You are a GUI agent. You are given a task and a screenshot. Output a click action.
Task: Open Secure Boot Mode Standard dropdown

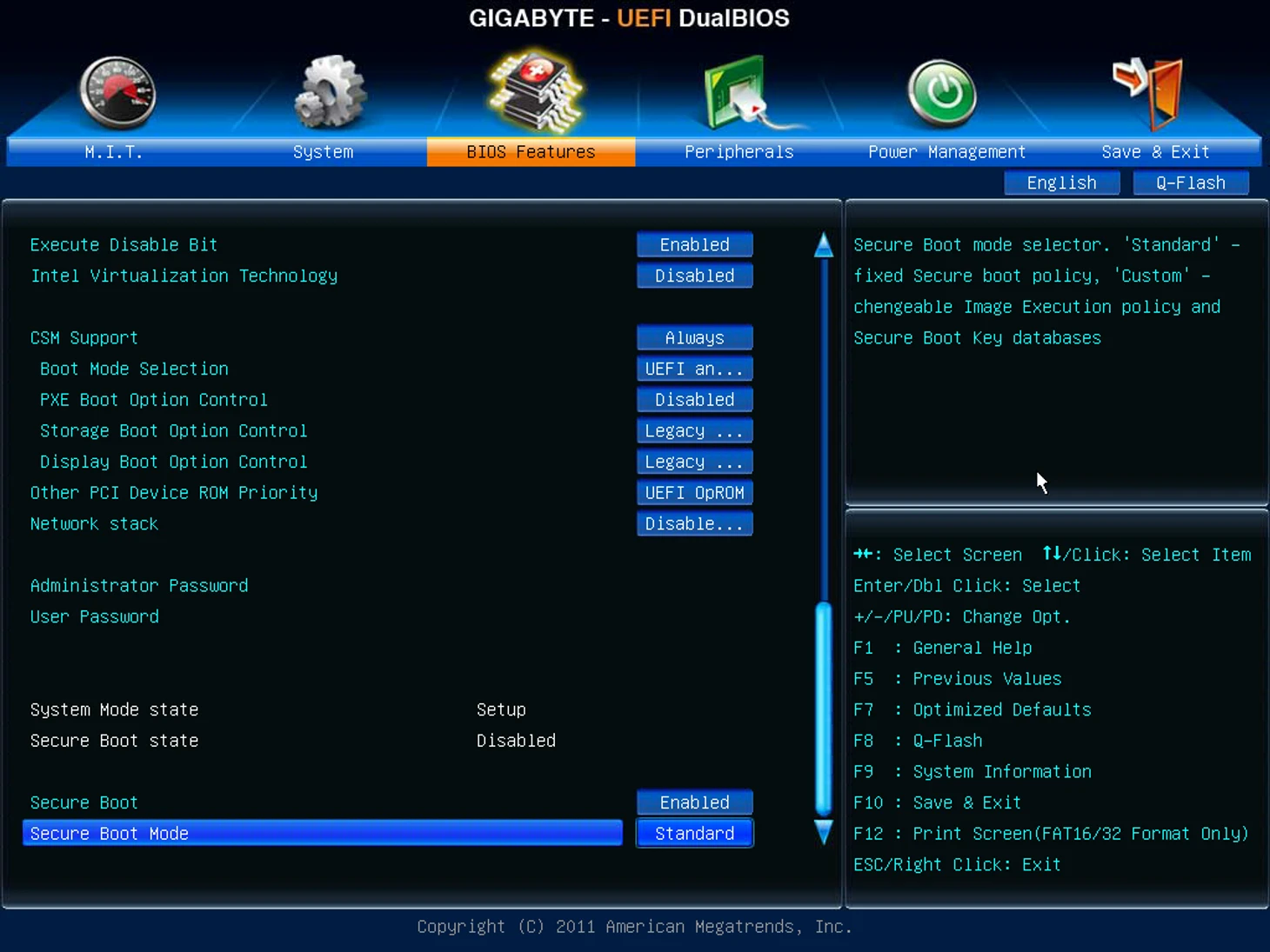click(694, 833)
